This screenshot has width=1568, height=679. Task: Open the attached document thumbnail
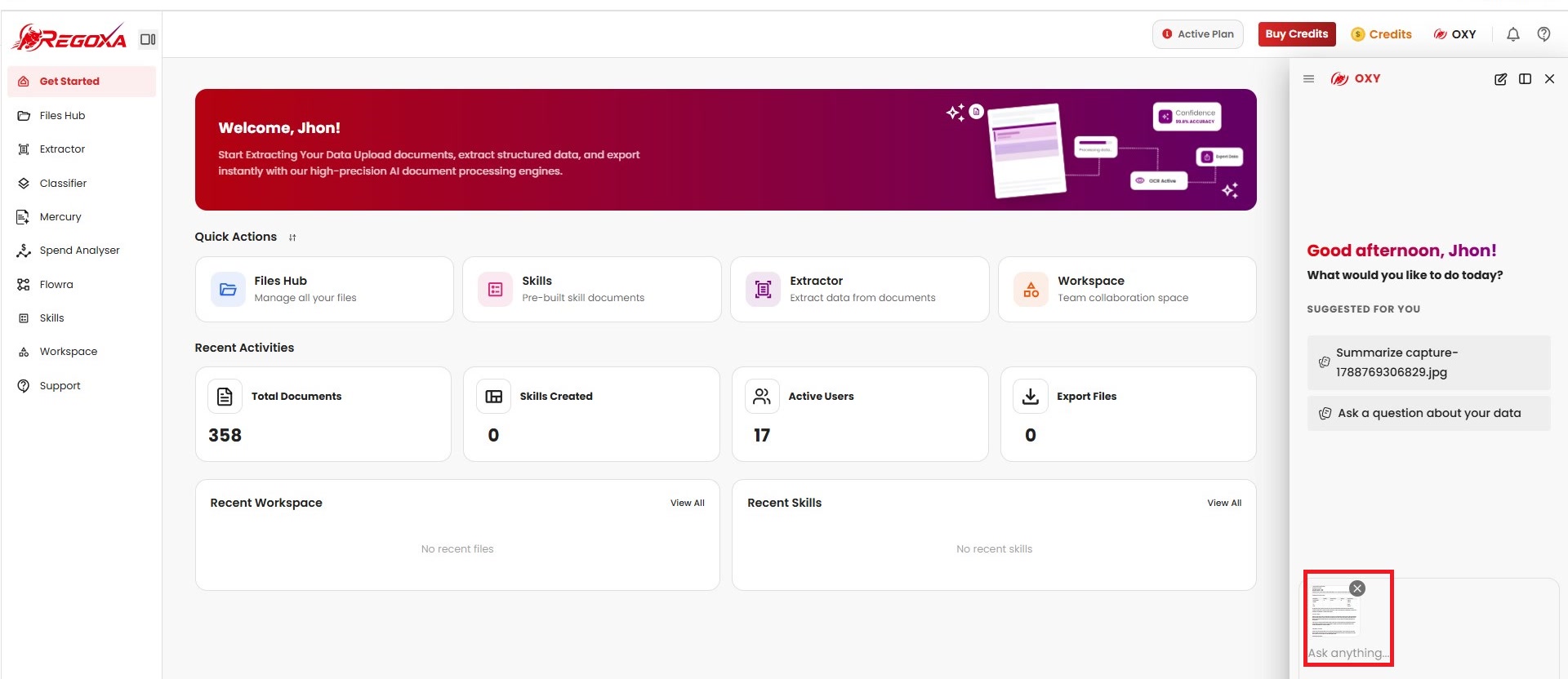pos(1334,610)
